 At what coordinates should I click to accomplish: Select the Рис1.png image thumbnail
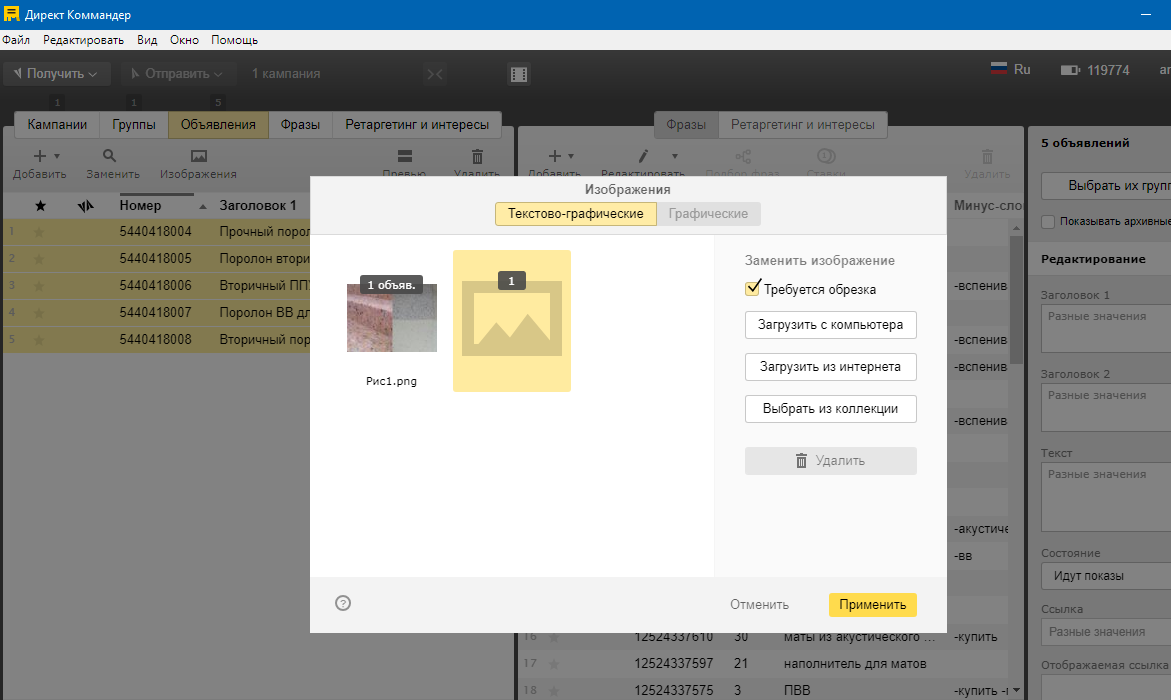click(391, 318)
